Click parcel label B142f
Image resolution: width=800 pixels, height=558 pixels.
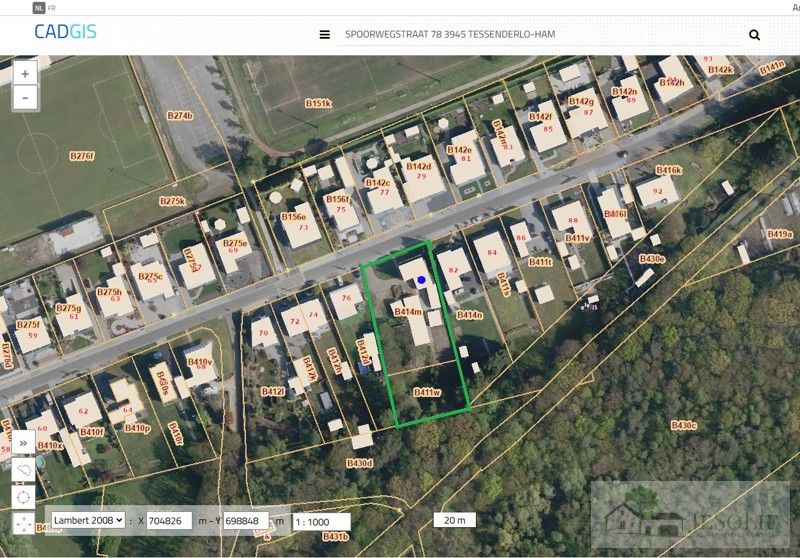540,116
